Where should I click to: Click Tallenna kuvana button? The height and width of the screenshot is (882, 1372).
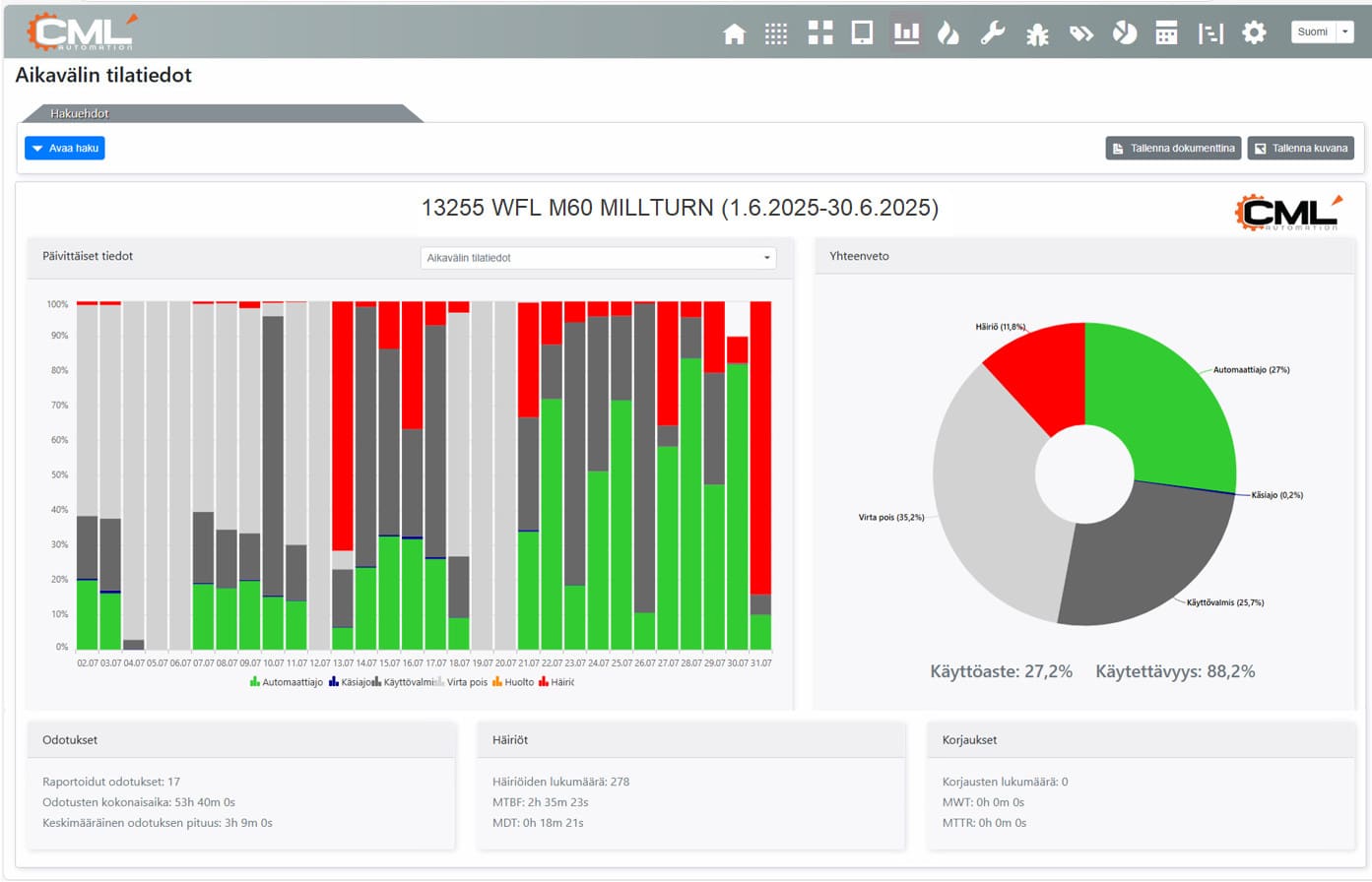(1300, 148)
